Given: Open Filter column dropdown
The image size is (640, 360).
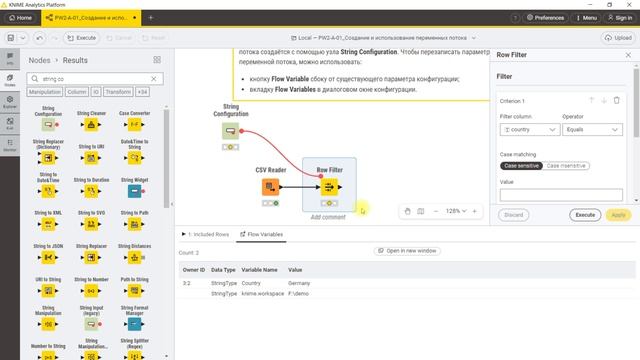Looking at the screenshot, I should [x=530, y=130].
